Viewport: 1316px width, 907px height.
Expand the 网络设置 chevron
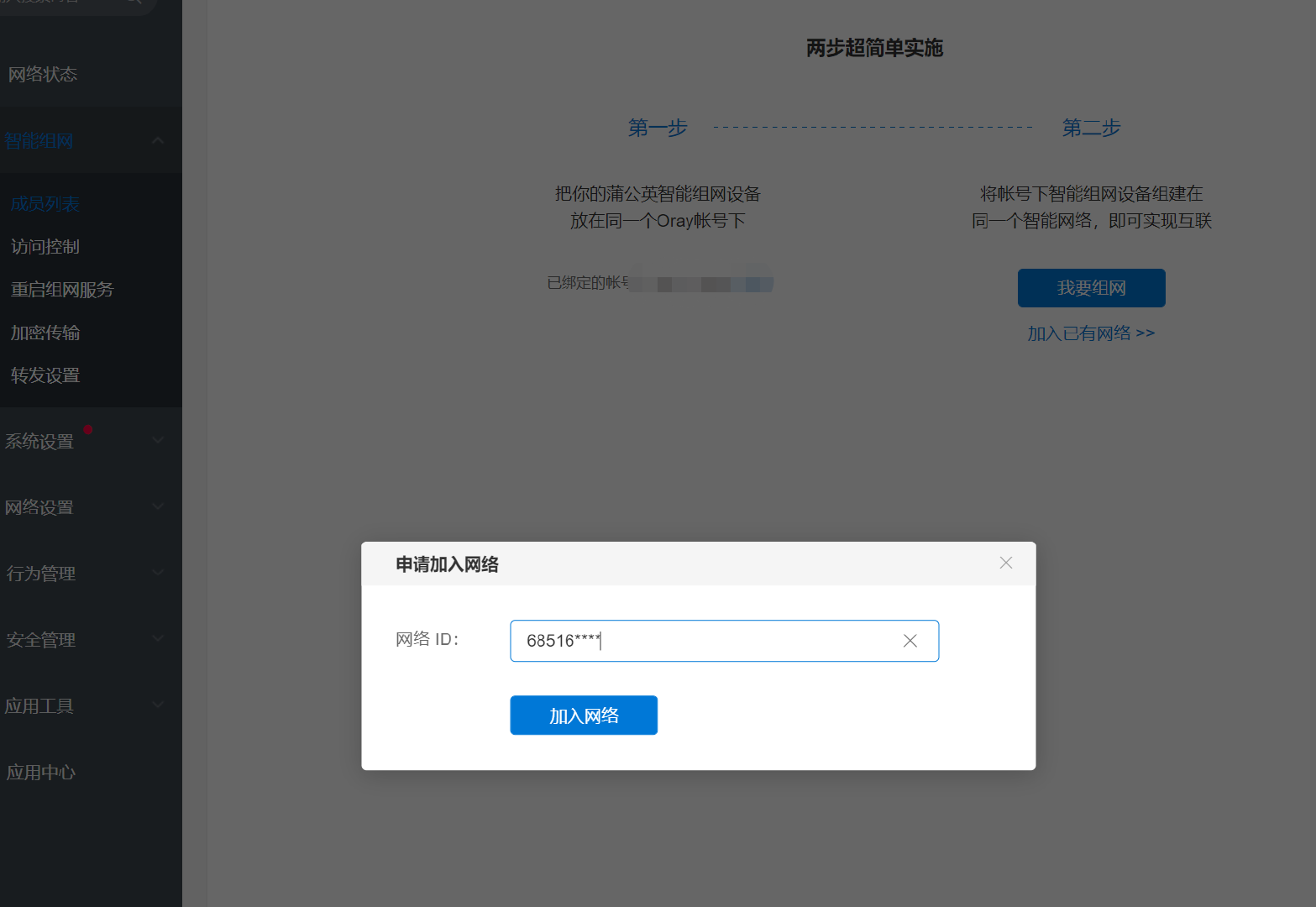(x=157, y=506)
